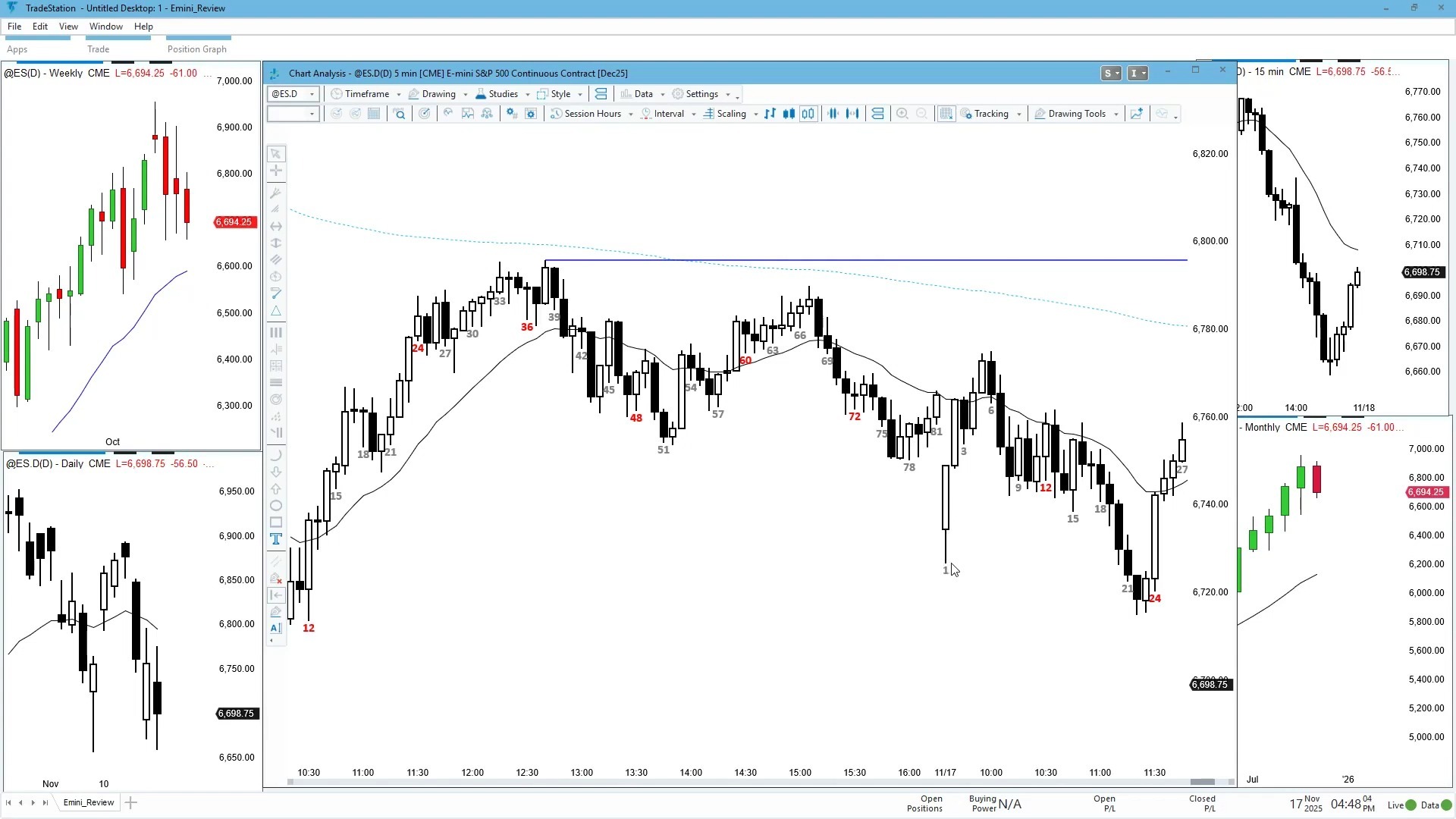Select the Emini_Review workspace tab
Image resolution: width=1456 pixels, height=819 pixels.
pyautogui.click(x=89, y=803)
